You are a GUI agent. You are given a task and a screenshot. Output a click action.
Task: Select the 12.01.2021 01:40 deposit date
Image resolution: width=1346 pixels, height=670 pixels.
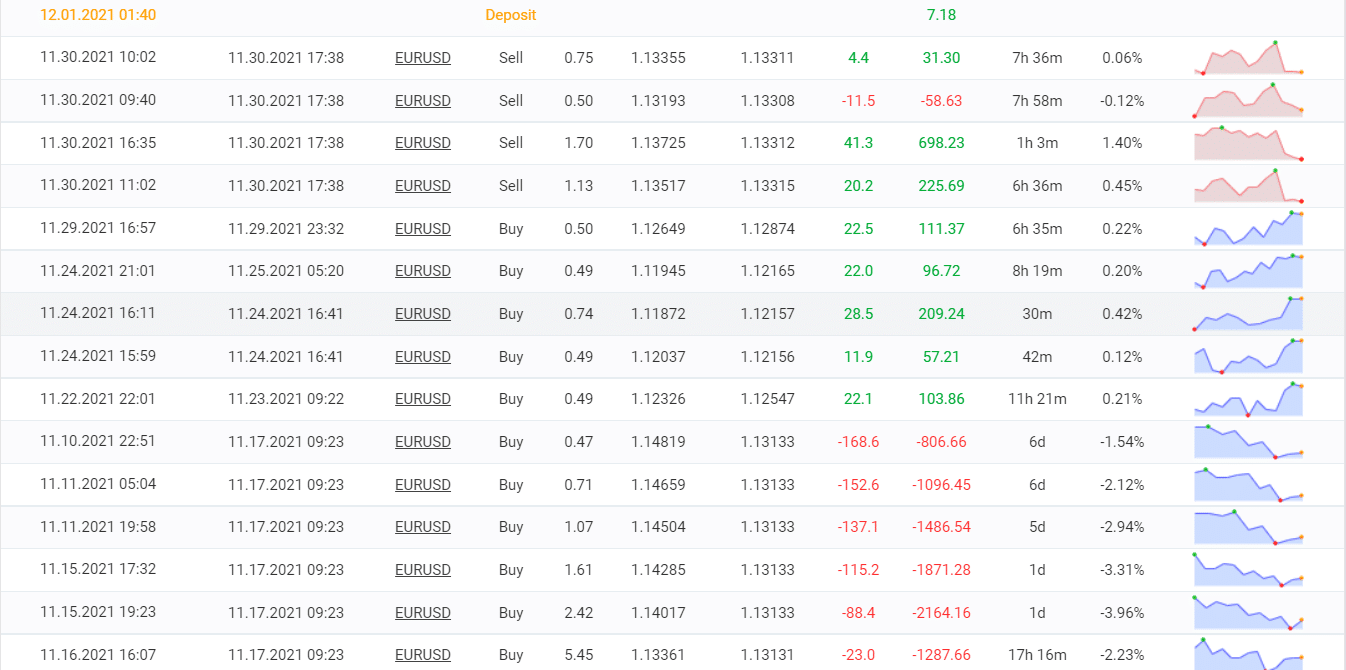coord(98,15)
